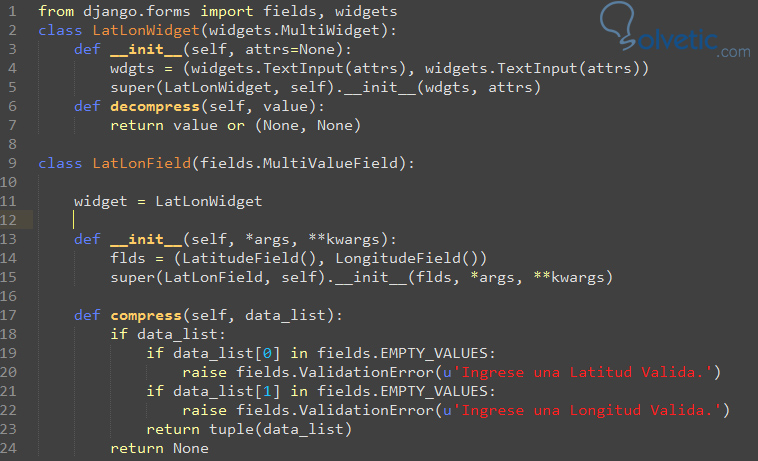758x461 pixels.
Task: Click line number 9 in the gutter
Action: point(10,163)
